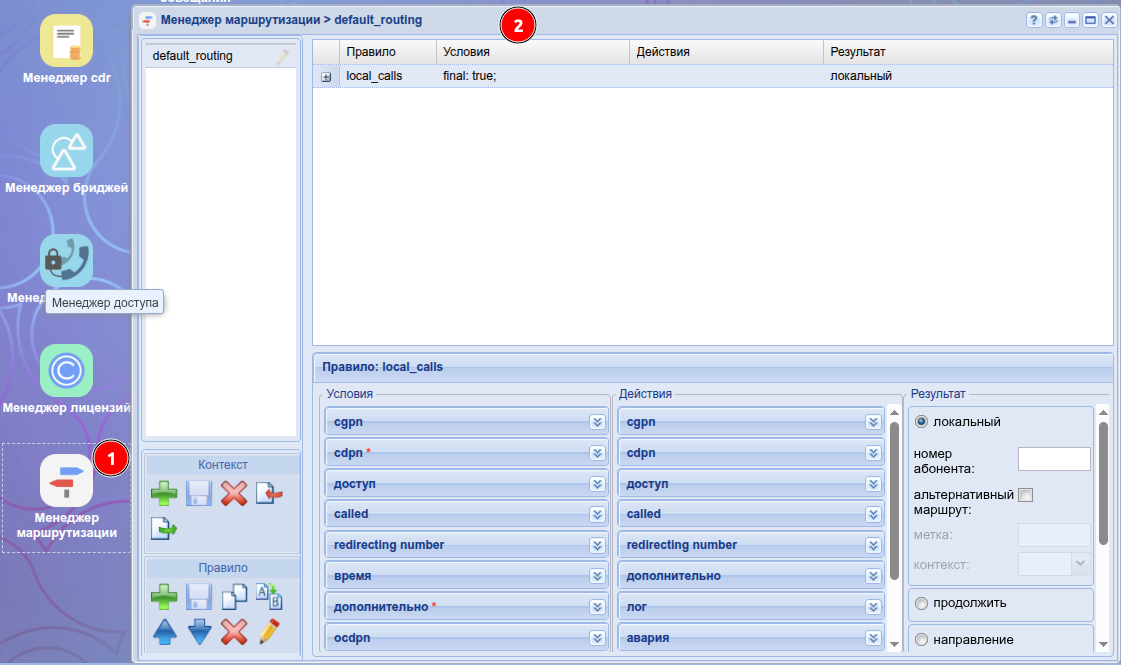This screenshot has height=665, width=1121.
Task: Add a new rule with green plus
Action: (x=164, y=596)
